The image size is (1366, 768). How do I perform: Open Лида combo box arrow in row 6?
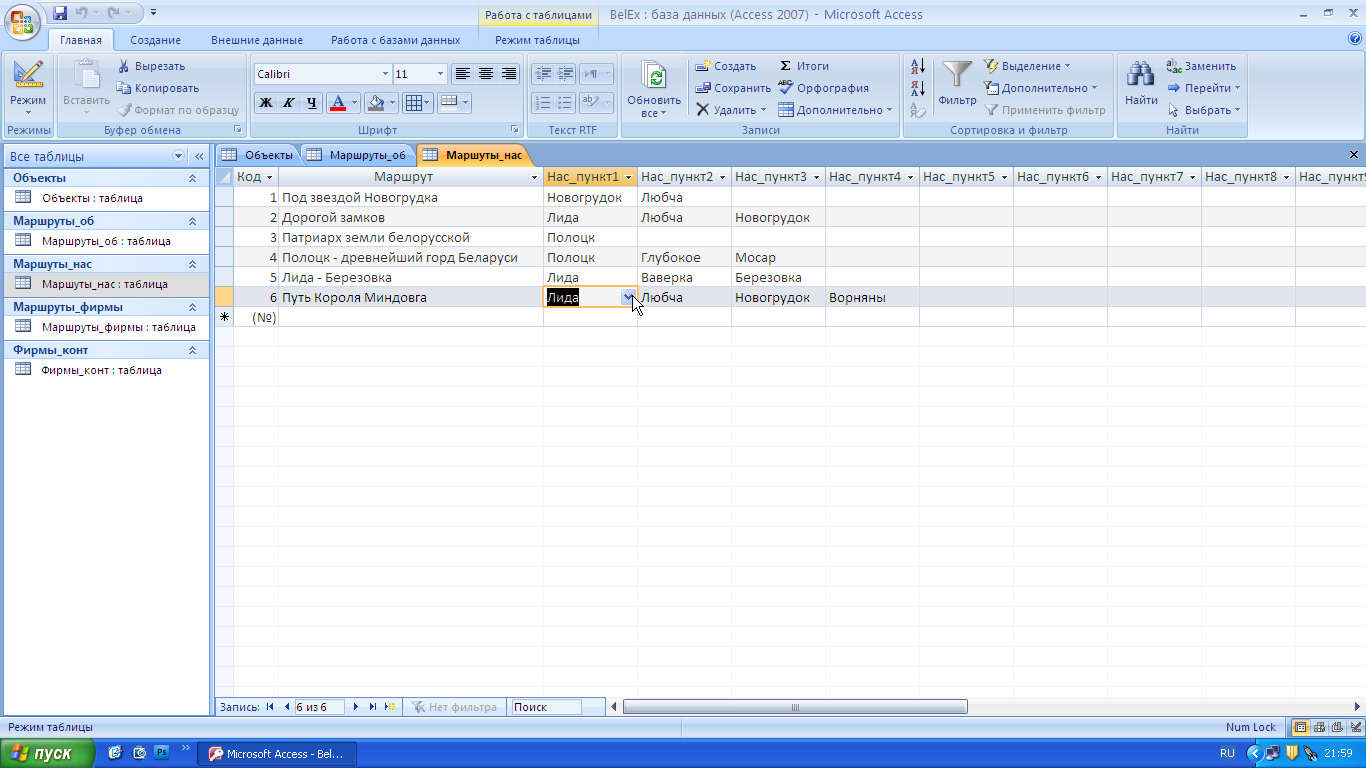[x=628, y=297]
